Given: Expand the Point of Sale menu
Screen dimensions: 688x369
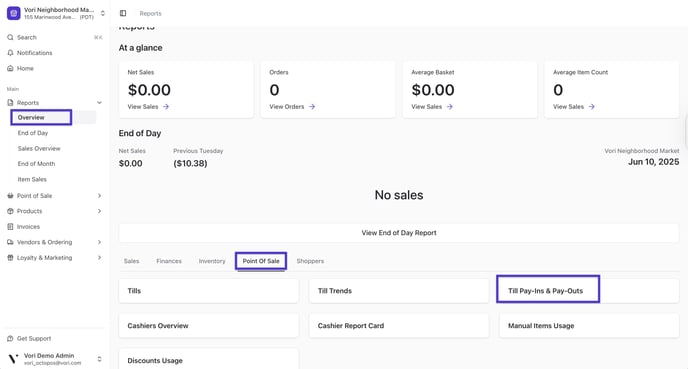Looking at the screenshot, I should [x=99, y=196].
